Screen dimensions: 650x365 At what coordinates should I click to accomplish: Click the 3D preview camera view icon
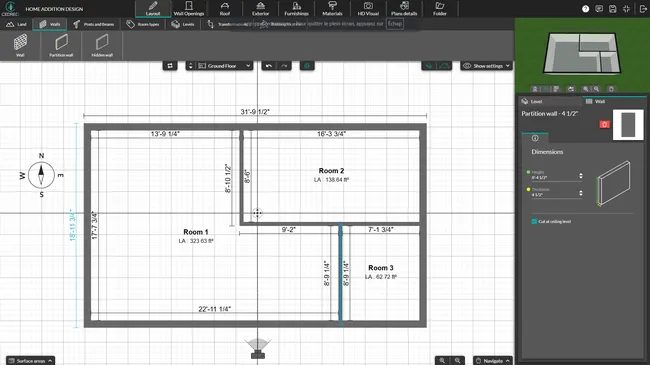point(571,89)
